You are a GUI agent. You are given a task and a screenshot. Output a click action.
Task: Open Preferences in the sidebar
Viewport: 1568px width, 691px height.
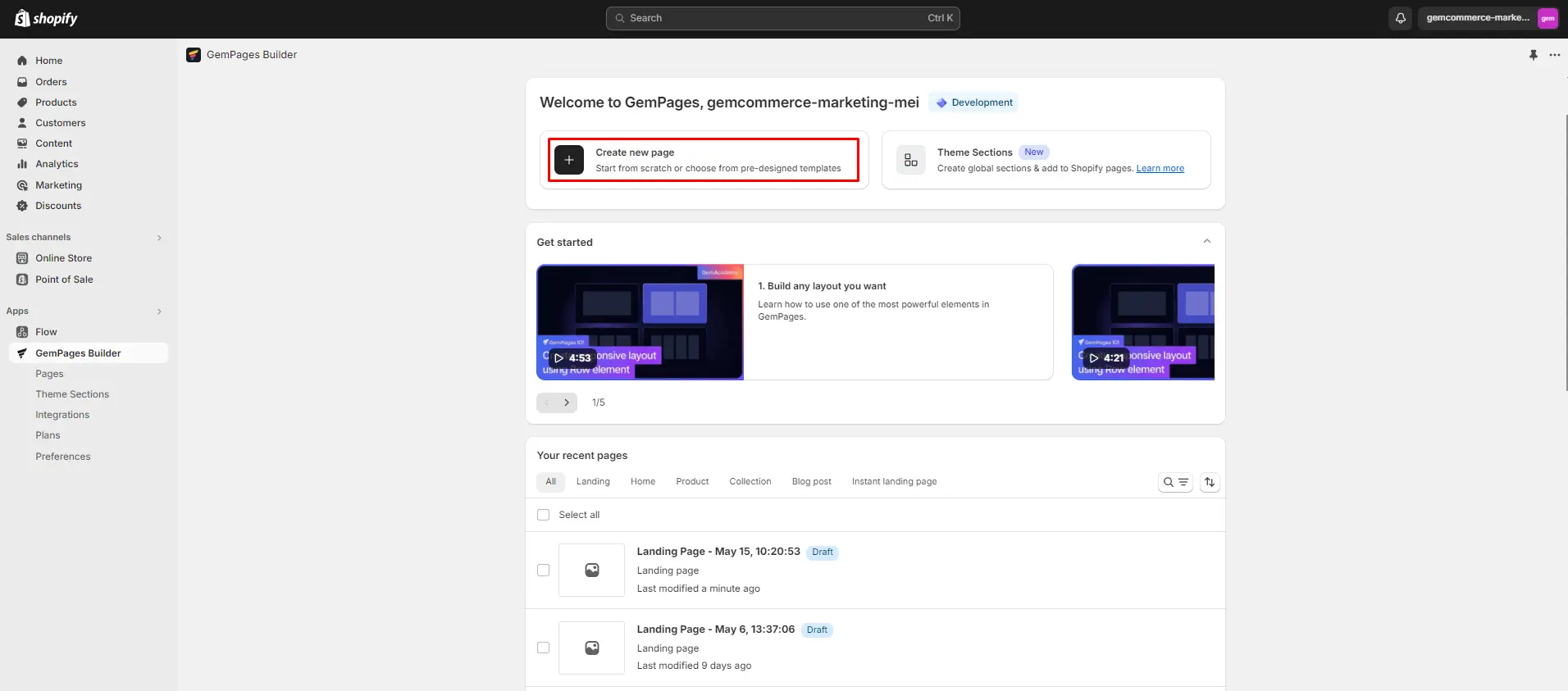pyautogui.click(x=63, y=457)
